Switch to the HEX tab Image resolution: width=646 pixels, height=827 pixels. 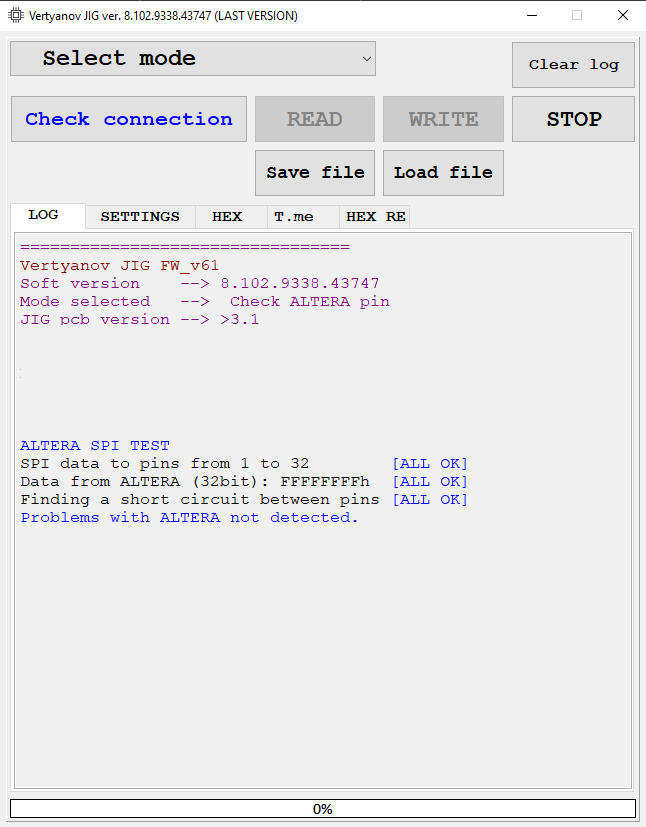click(x=231, y=217)
